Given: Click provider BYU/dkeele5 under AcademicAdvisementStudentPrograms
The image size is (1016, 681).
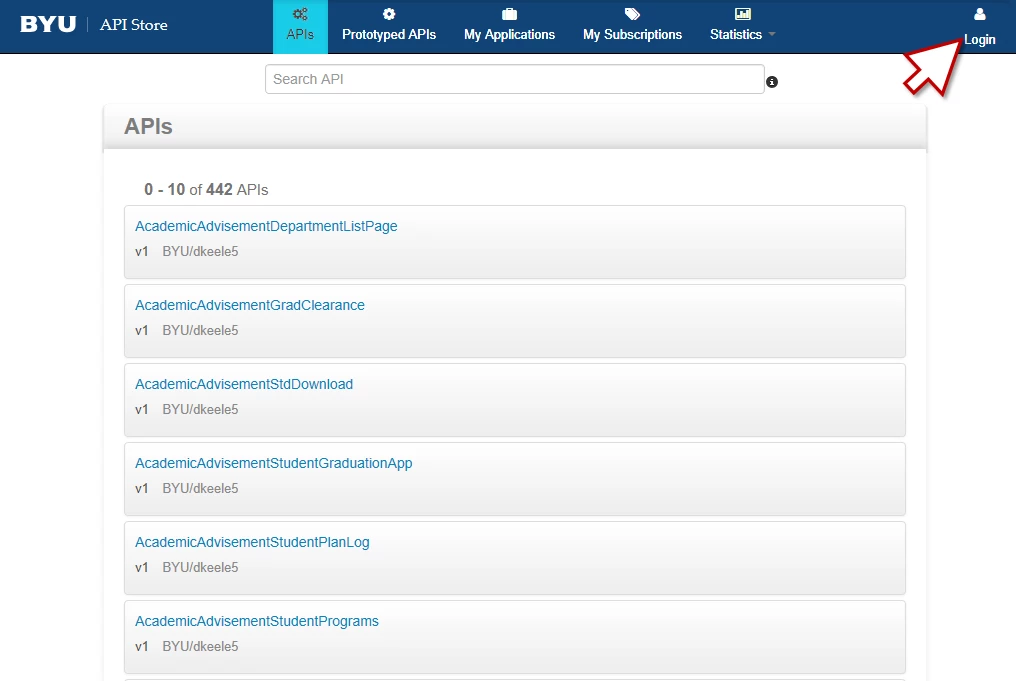Looking at the screenshot, I should pyautogui.click(x=200, y=647).
